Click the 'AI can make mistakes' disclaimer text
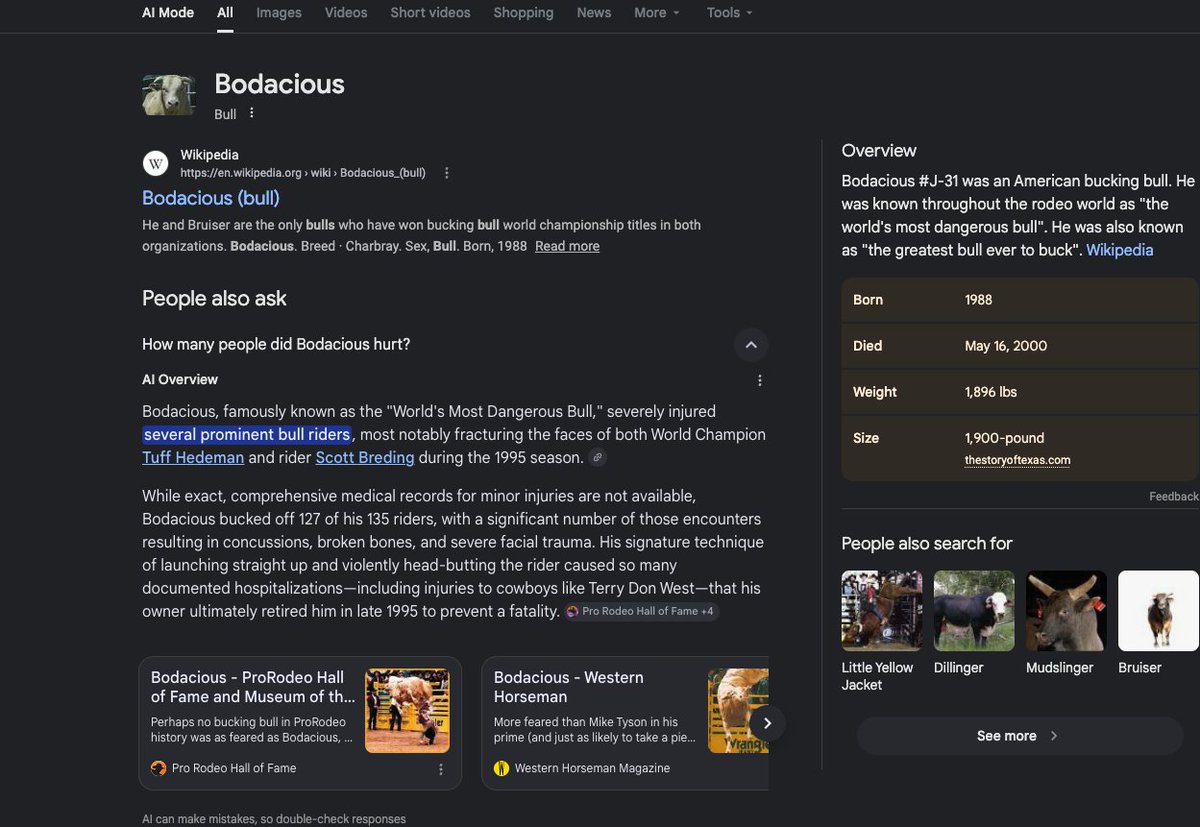This screenshot has height=827, width=1200. [274, 819]
